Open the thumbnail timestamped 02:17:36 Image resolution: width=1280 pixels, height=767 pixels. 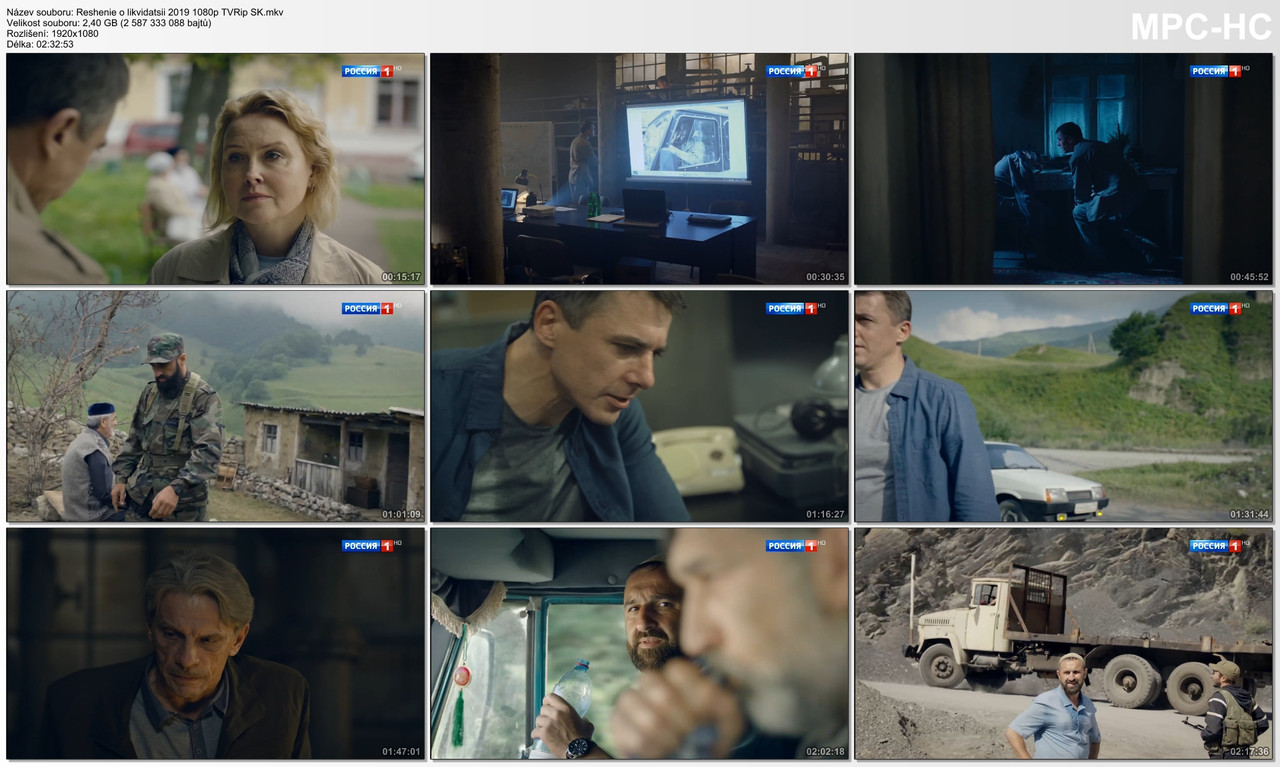1063,643
